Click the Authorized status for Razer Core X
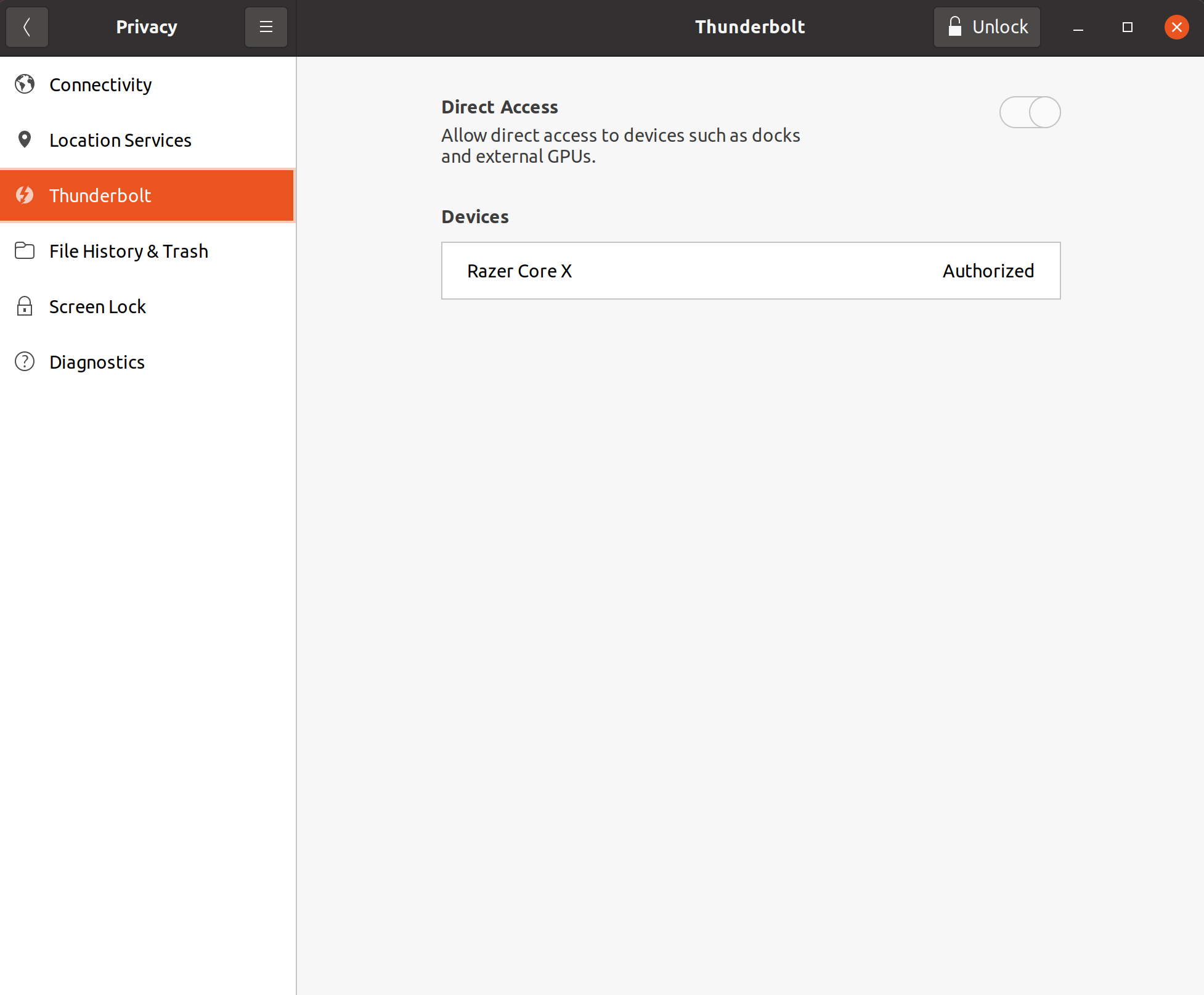This screenshot has width=1204, height=995. pyautogui.click(x=988, y=271)
